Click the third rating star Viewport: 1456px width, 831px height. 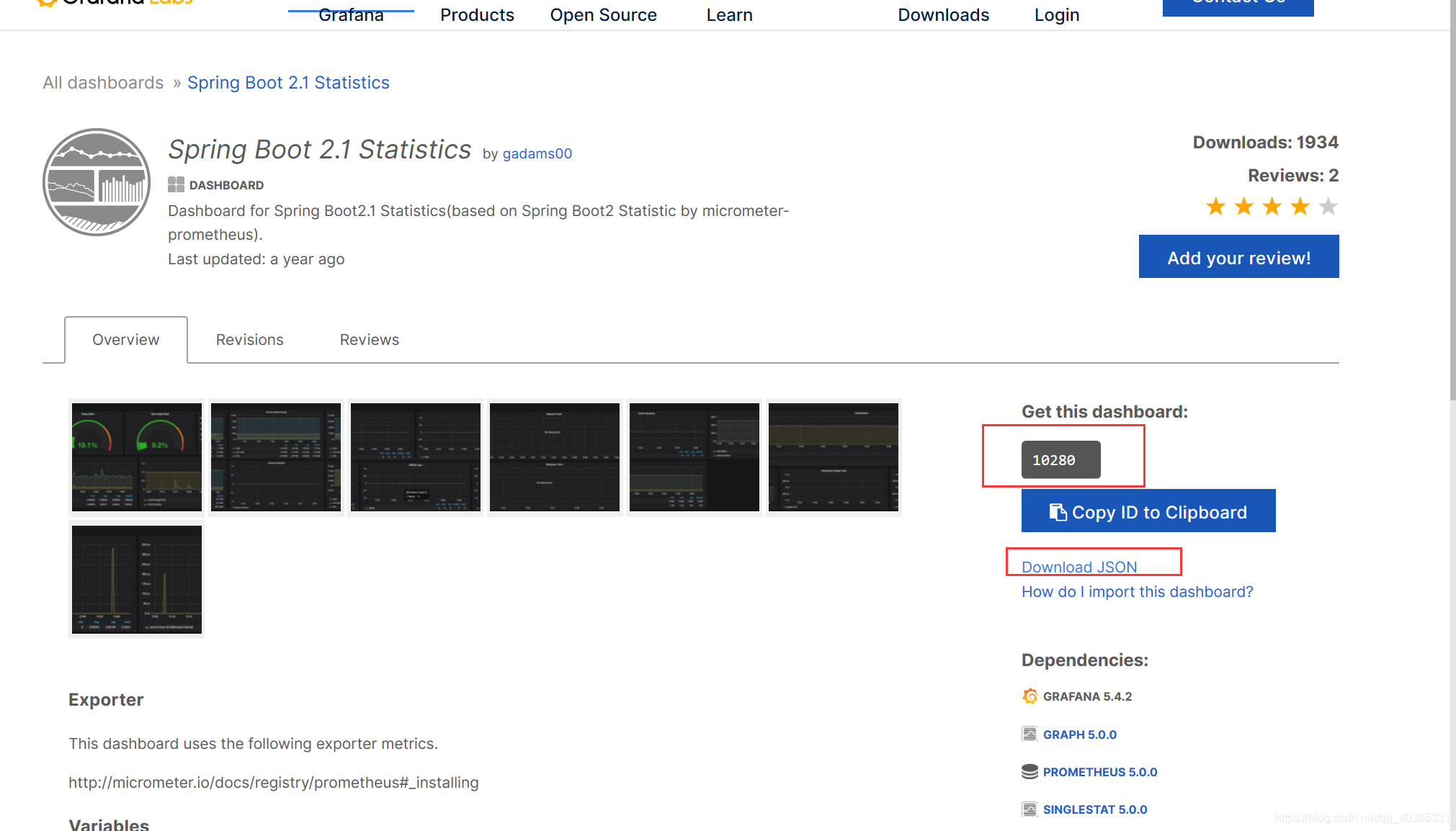(1272, 207)
